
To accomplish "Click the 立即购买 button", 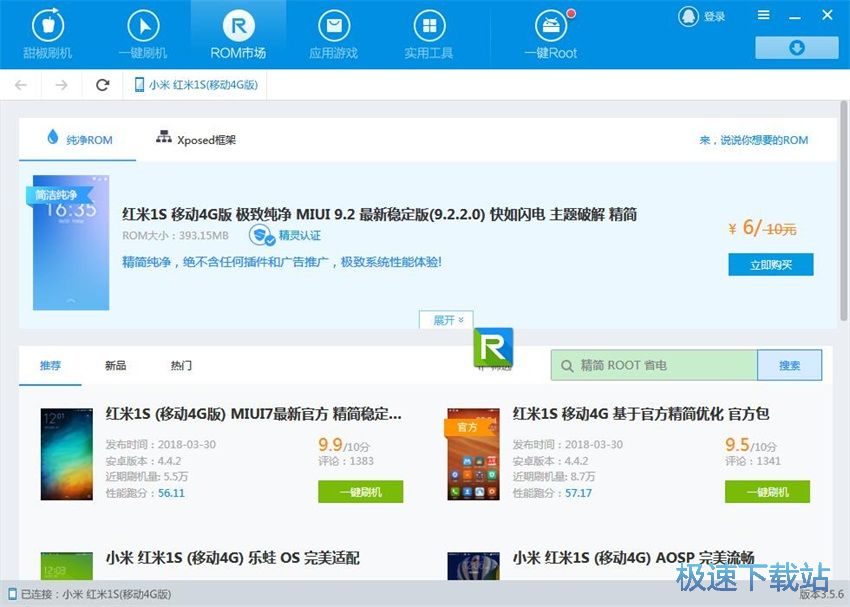I will [771, 264].
